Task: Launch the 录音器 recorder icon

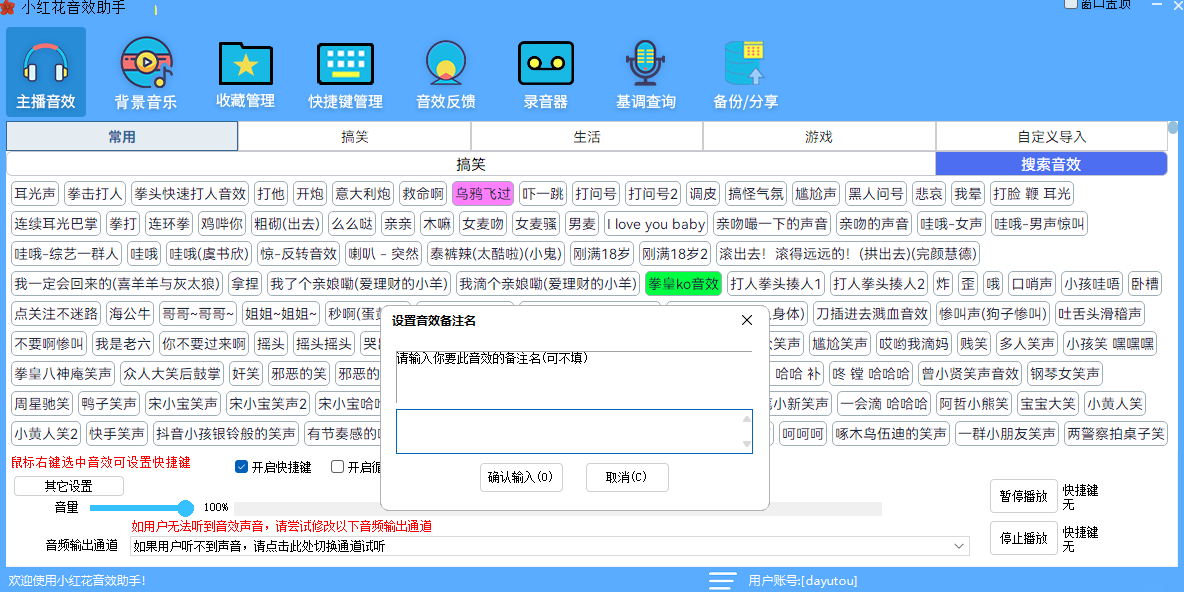Action: coord(545,70)
